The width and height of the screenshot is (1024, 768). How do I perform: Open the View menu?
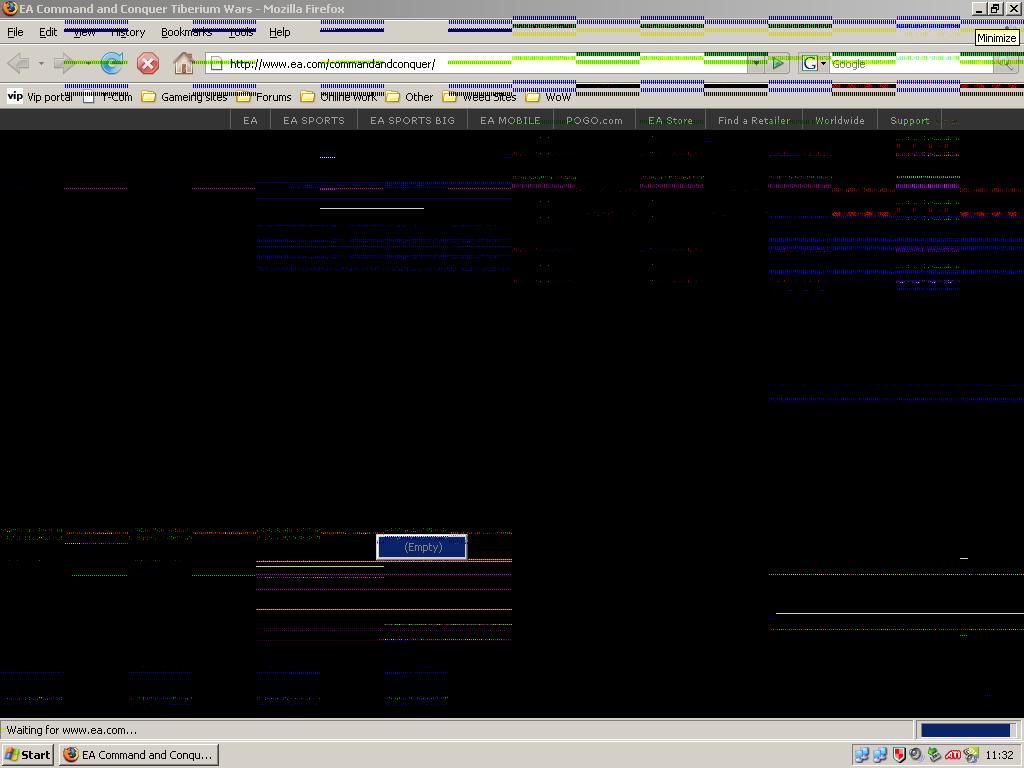(x=84, y=32)
